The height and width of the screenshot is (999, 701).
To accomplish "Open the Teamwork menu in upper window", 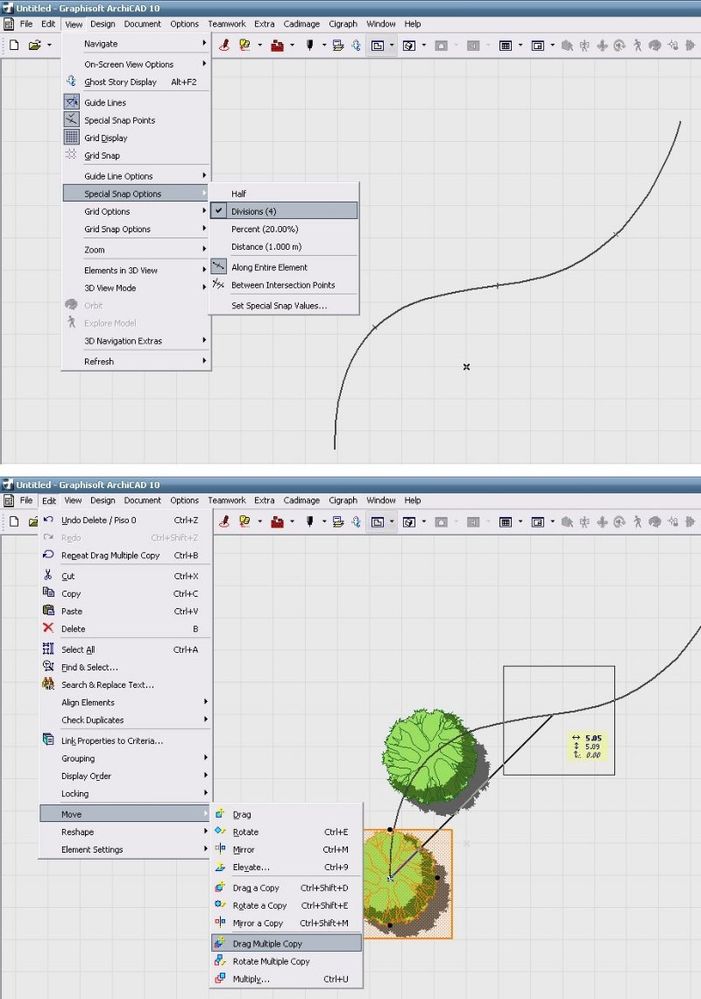I will (227, 24).
